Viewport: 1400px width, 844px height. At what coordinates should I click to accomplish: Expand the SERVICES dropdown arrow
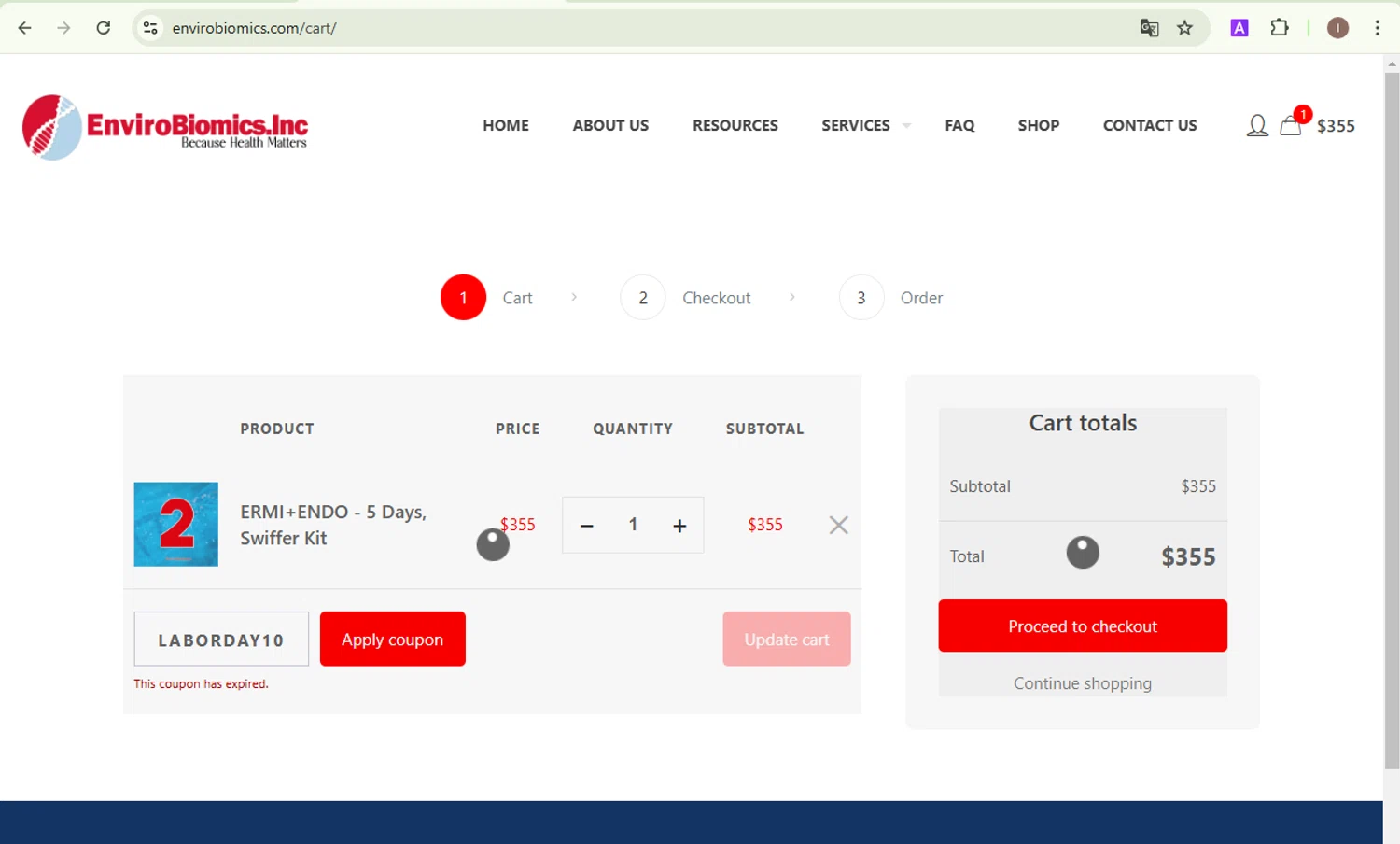(x=906, y=126)
